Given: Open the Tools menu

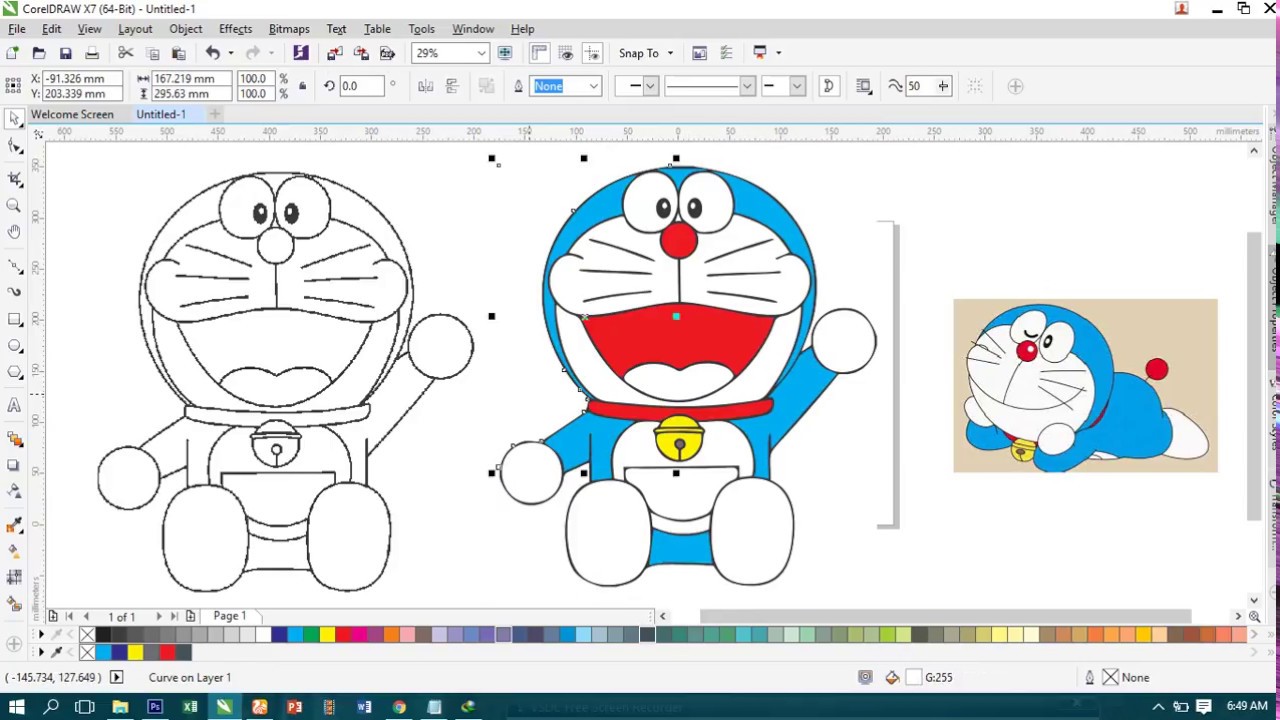Looking at the screenshot, I should coord(421,29).
